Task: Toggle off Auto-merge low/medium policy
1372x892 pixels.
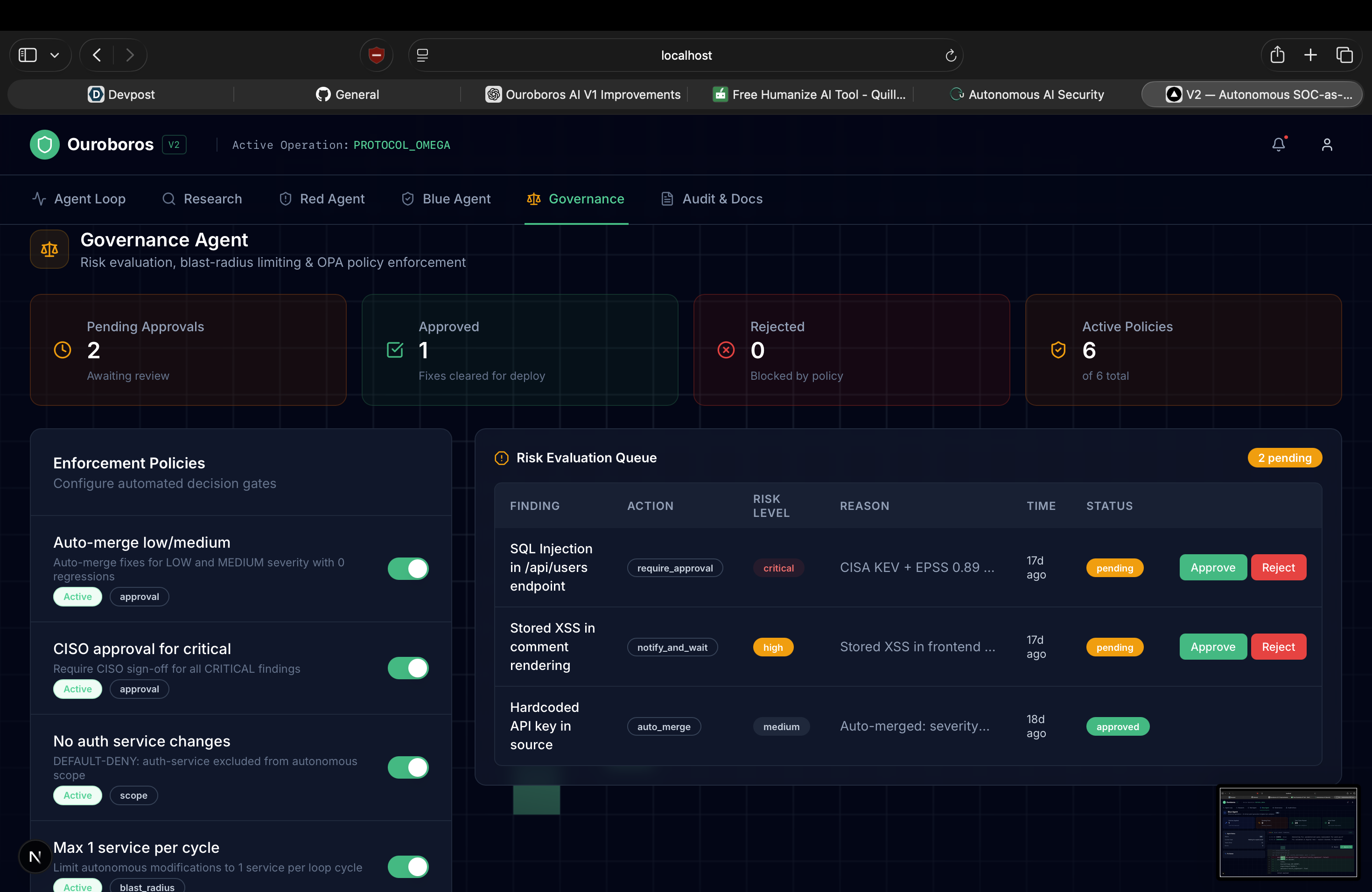Action: [x=407, y=568]
